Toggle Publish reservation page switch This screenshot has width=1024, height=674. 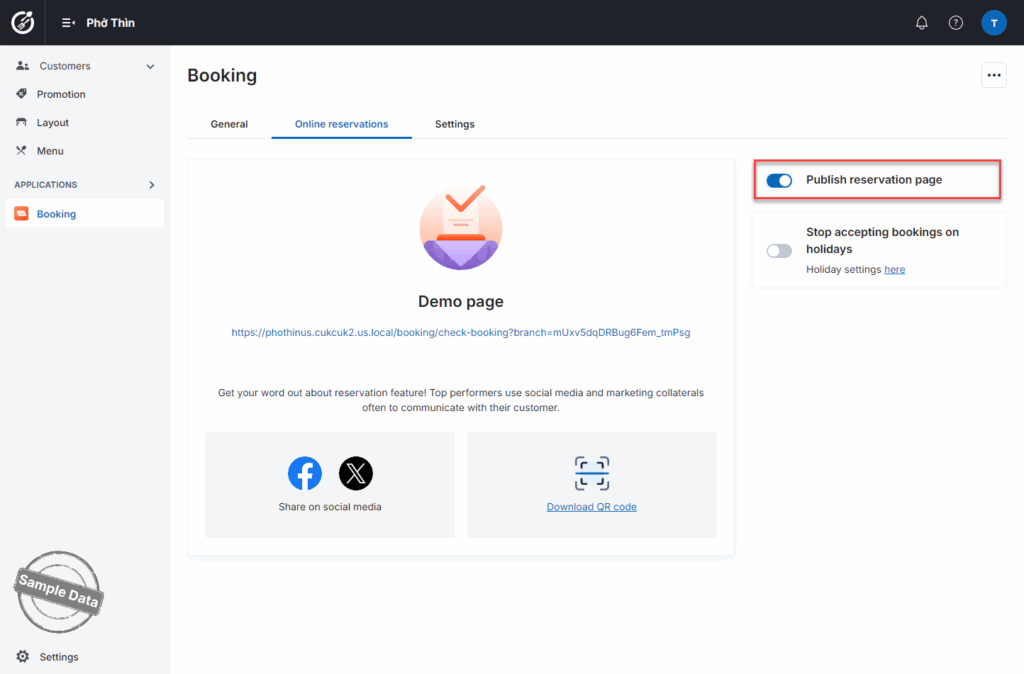779,180
